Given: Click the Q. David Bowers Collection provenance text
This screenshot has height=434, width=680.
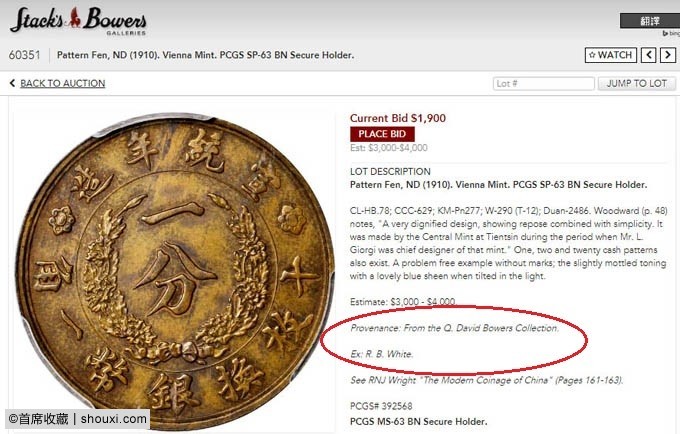Looking at the screenshot, I should pos(454,328).
